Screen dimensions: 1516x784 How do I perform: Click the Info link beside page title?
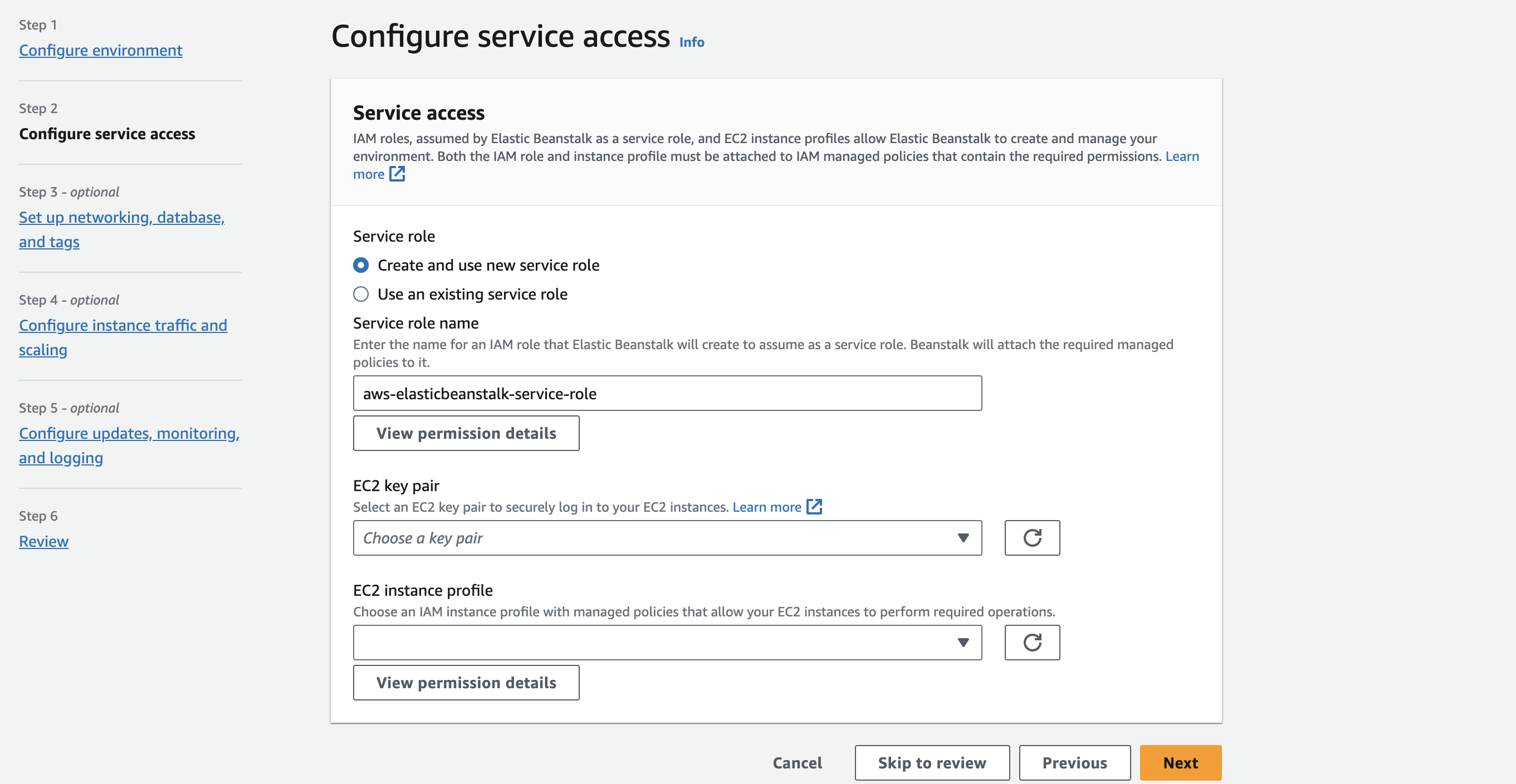[x=692, y=42]
